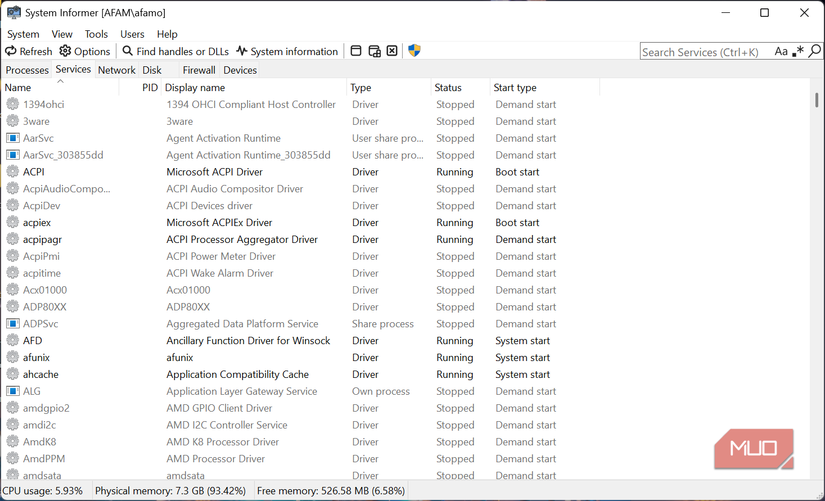
Task: Select Ancillary Function Driver for Winsock text
Action: pos(248,340)
